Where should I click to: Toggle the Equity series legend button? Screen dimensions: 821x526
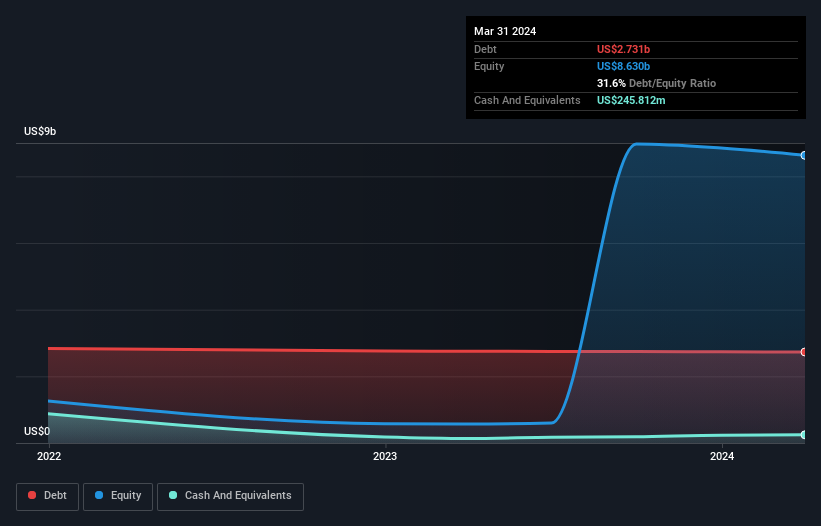[118, 496]
